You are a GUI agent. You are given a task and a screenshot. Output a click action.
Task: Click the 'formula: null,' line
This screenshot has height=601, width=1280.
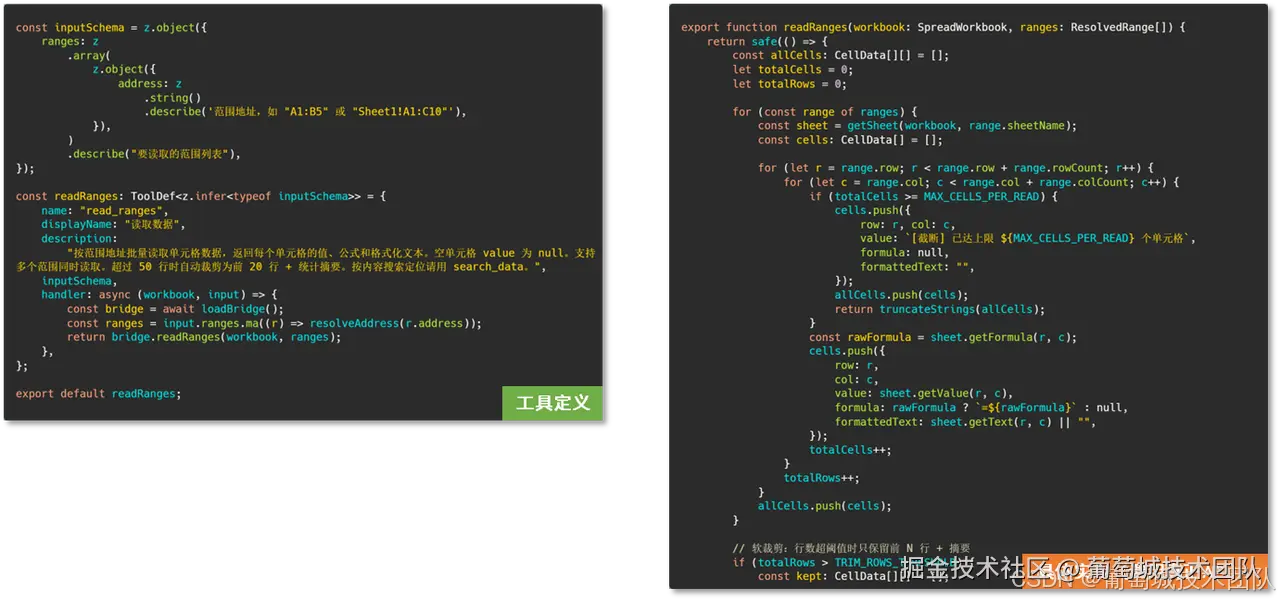[x=905, y=252]
